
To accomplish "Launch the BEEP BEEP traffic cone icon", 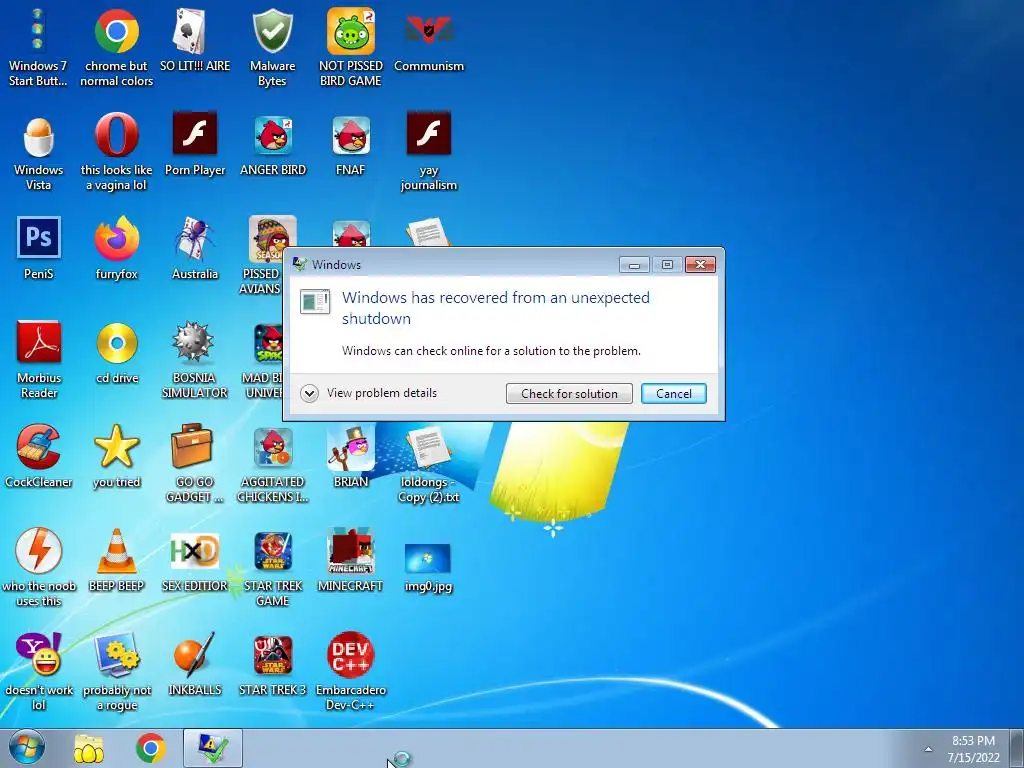I will pyautogui.click(x=116, y=560).
